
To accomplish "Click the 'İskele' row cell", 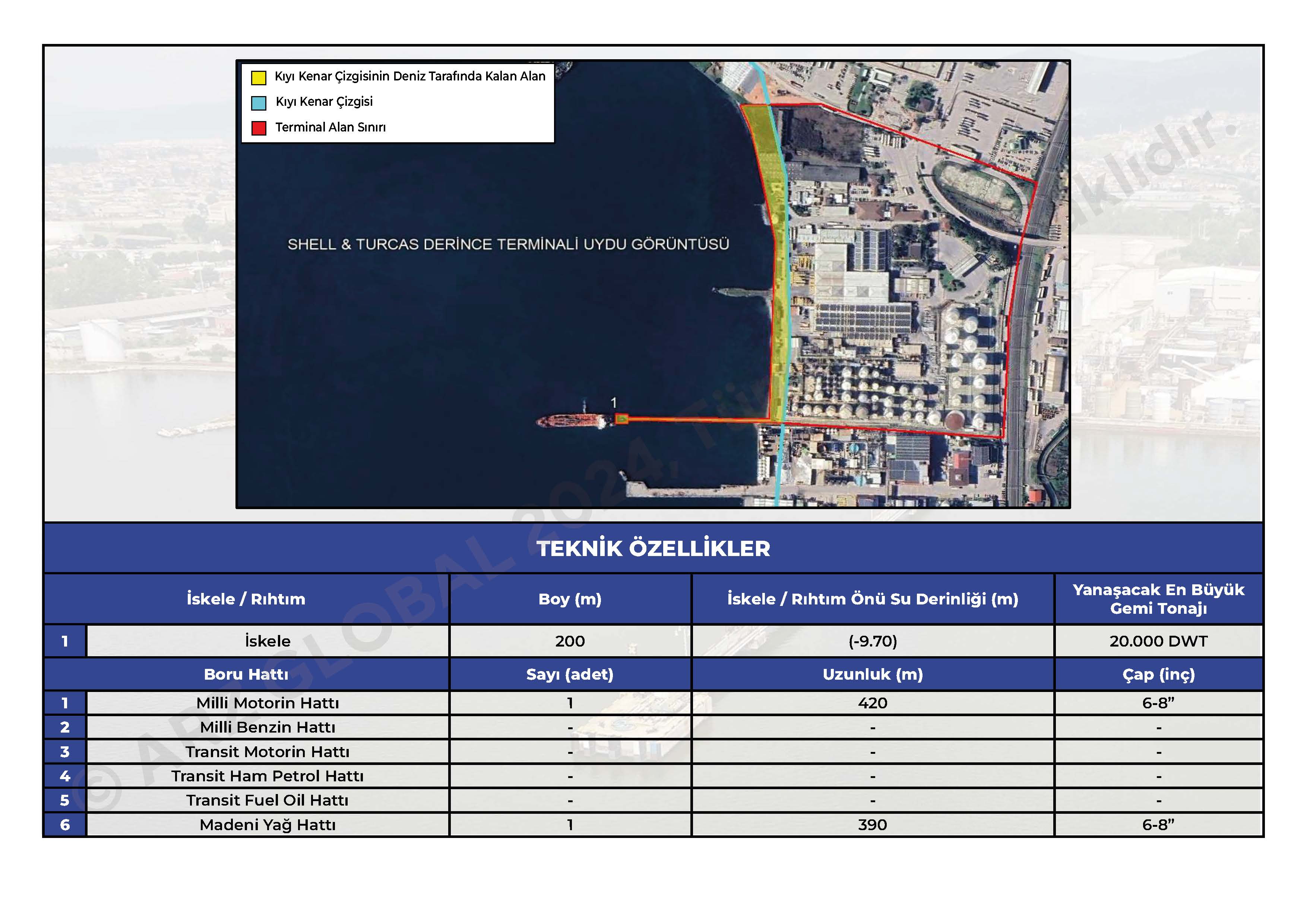I will (x=268, y=641).
